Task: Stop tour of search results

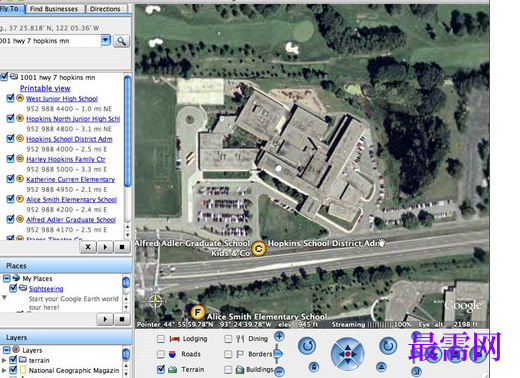Action: coord(122,247)
